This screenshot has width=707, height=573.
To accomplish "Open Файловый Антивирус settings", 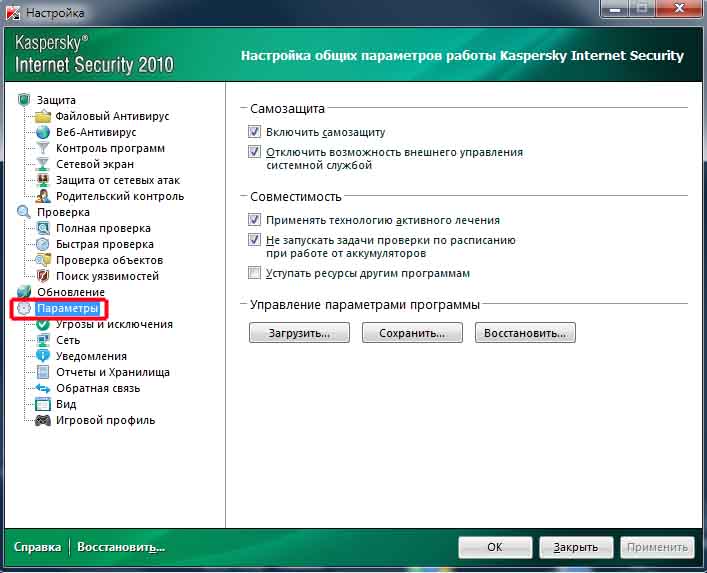I will tap(112, 116).
